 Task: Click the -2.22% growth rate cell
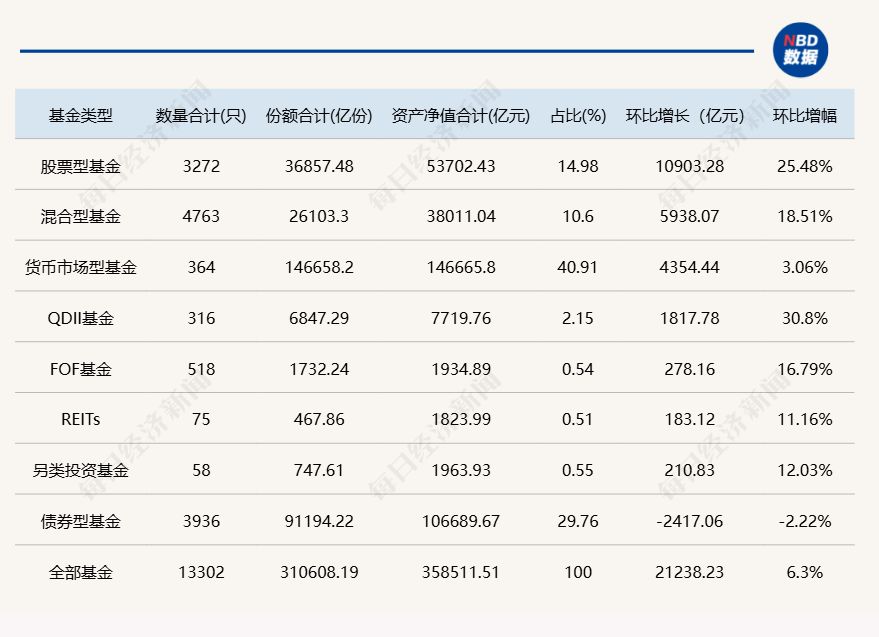click(804, 521)
